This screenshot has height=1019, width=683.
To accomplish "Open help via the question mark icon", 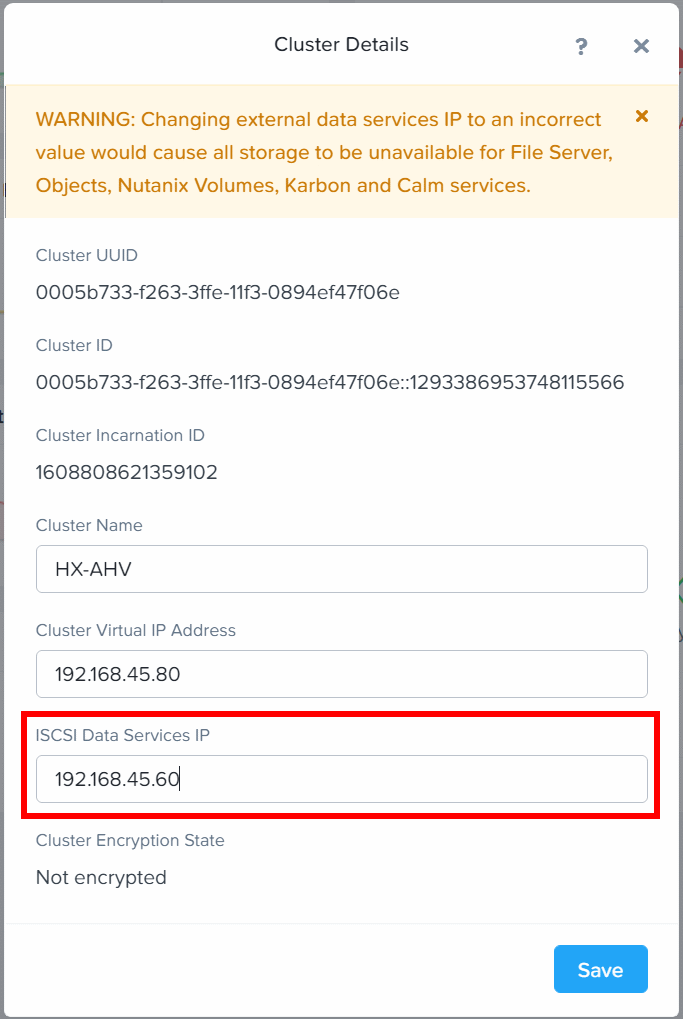I will (x=581, y=46).
